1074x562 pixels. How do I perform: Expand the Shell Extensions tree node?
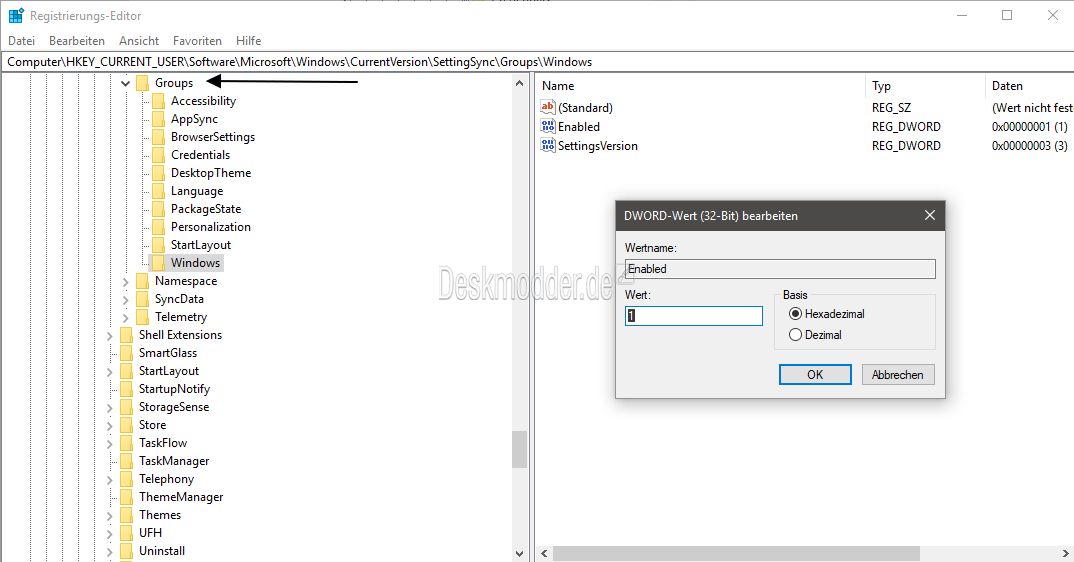[x=110, y=336]
